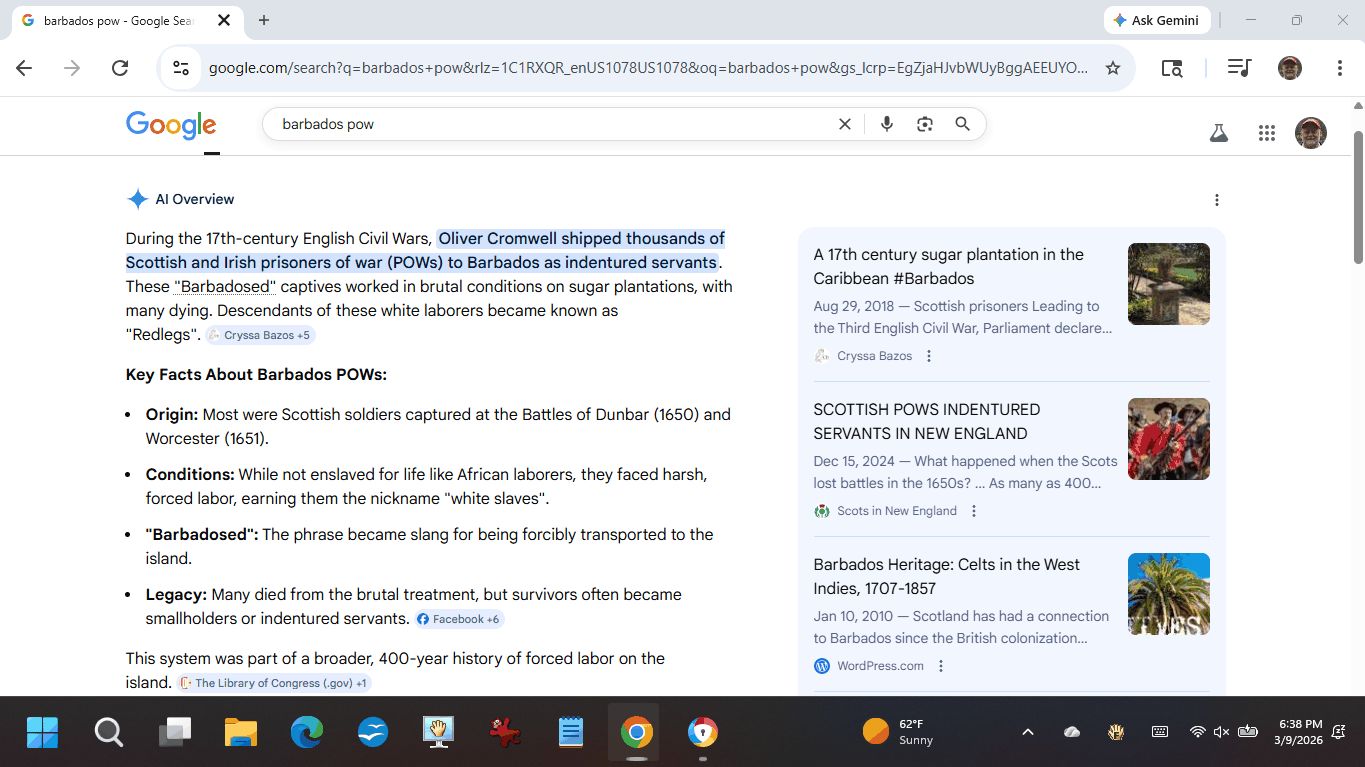Click the Ask Gemini button
This screenshot has height=767, width=1365.
(x=1157, y=20)
